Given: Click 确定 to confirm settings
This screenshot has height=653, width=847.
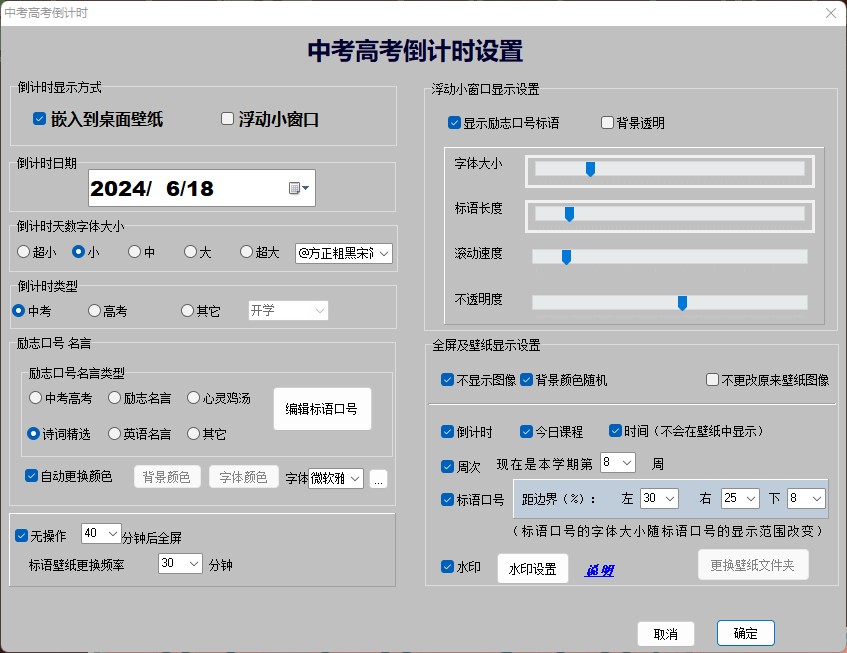Looking at the screenshot, I should point(746,633).
